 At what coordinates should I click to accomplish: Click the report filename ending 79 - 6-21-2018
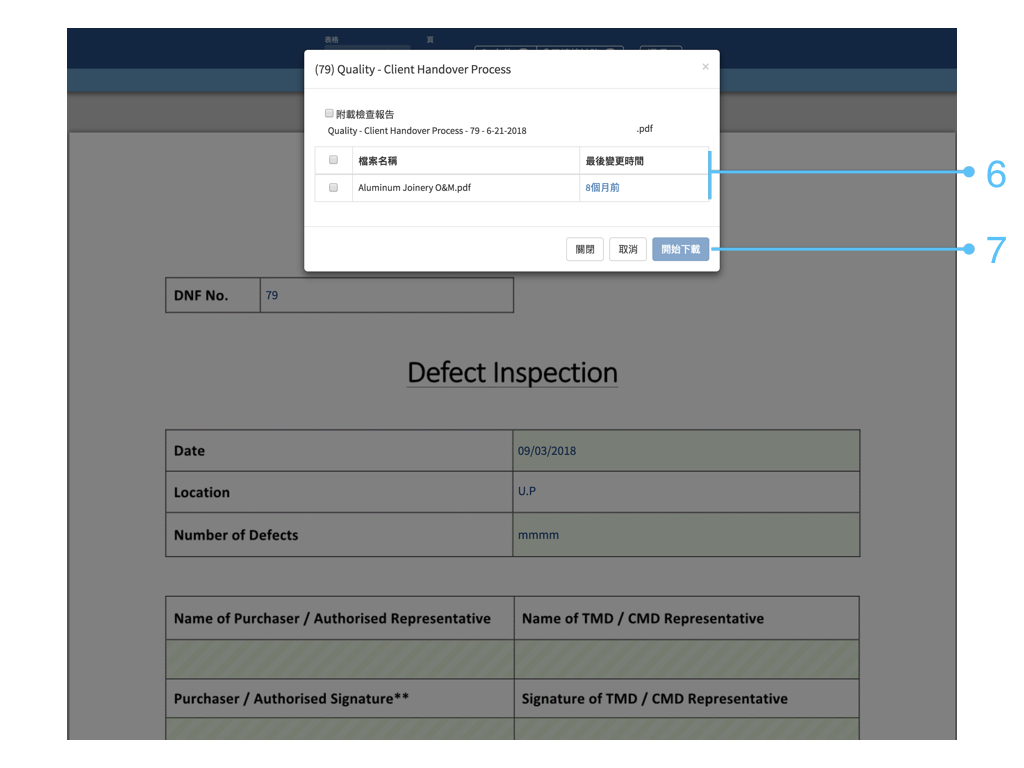click(426, 131)
